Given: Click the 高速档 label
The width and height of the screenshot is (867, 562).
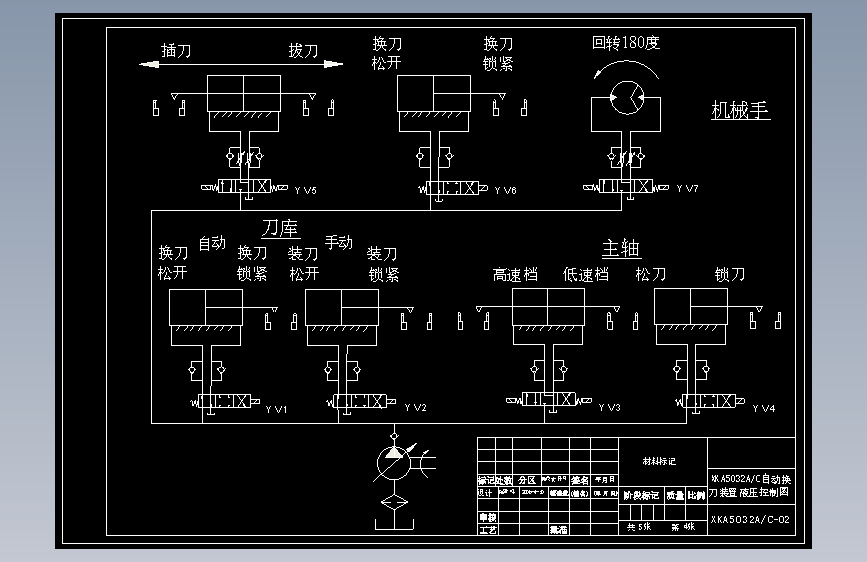Looking at the screenshot, I should (515, 274).
